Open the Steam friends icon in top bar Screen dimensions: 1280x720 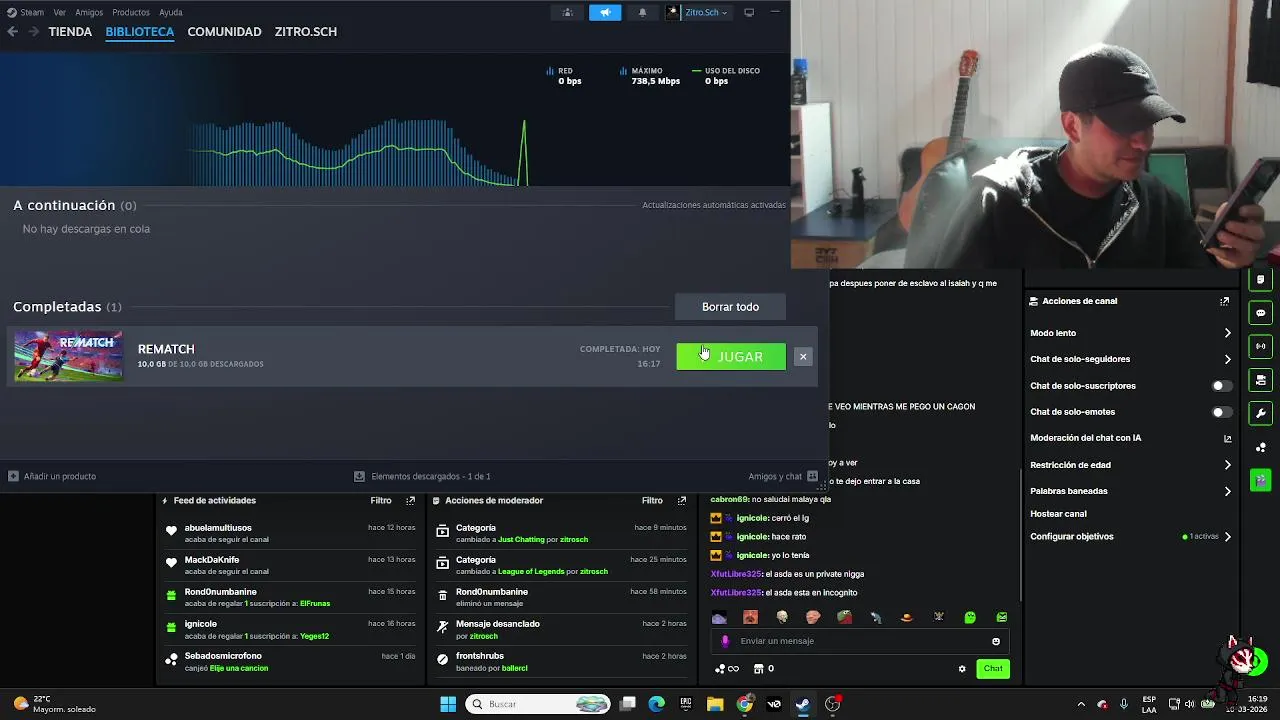[567, 12]
